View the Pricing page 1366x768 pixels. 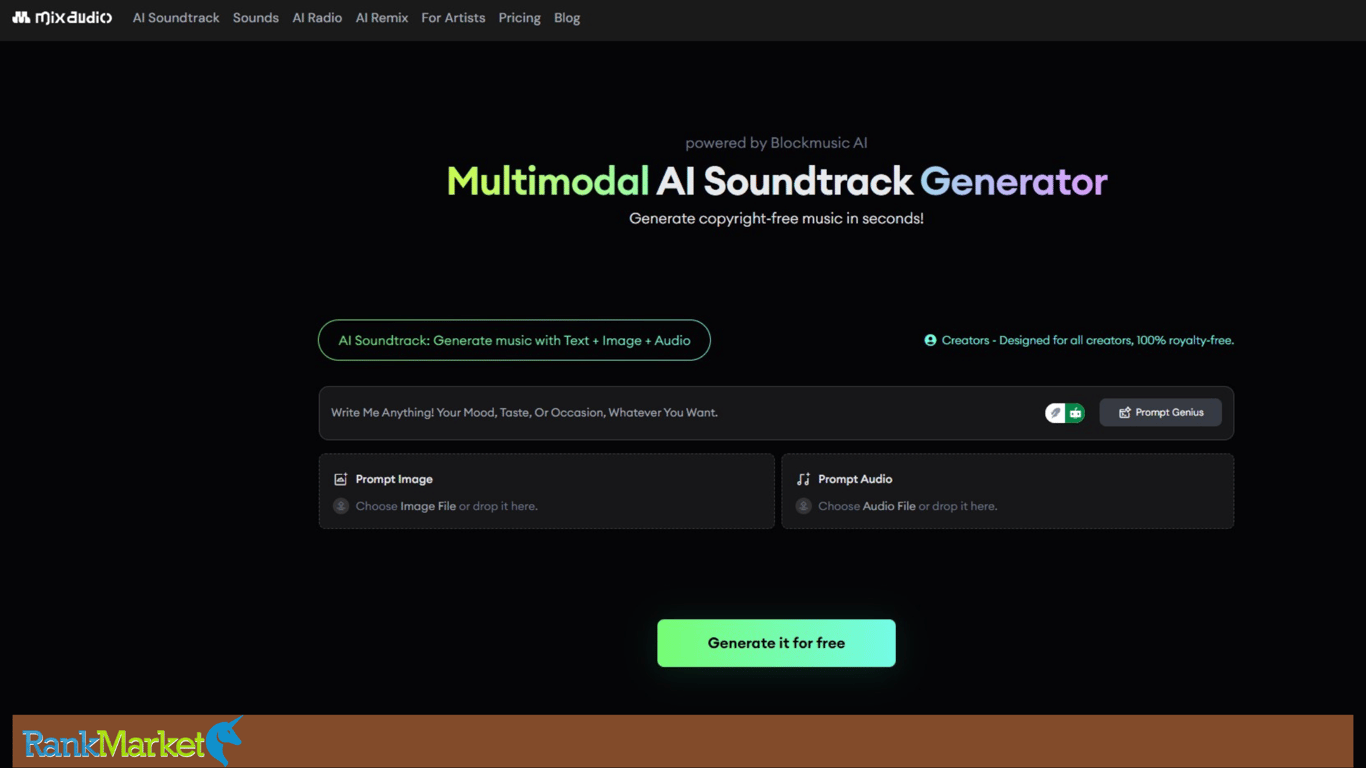click(520, 18)
